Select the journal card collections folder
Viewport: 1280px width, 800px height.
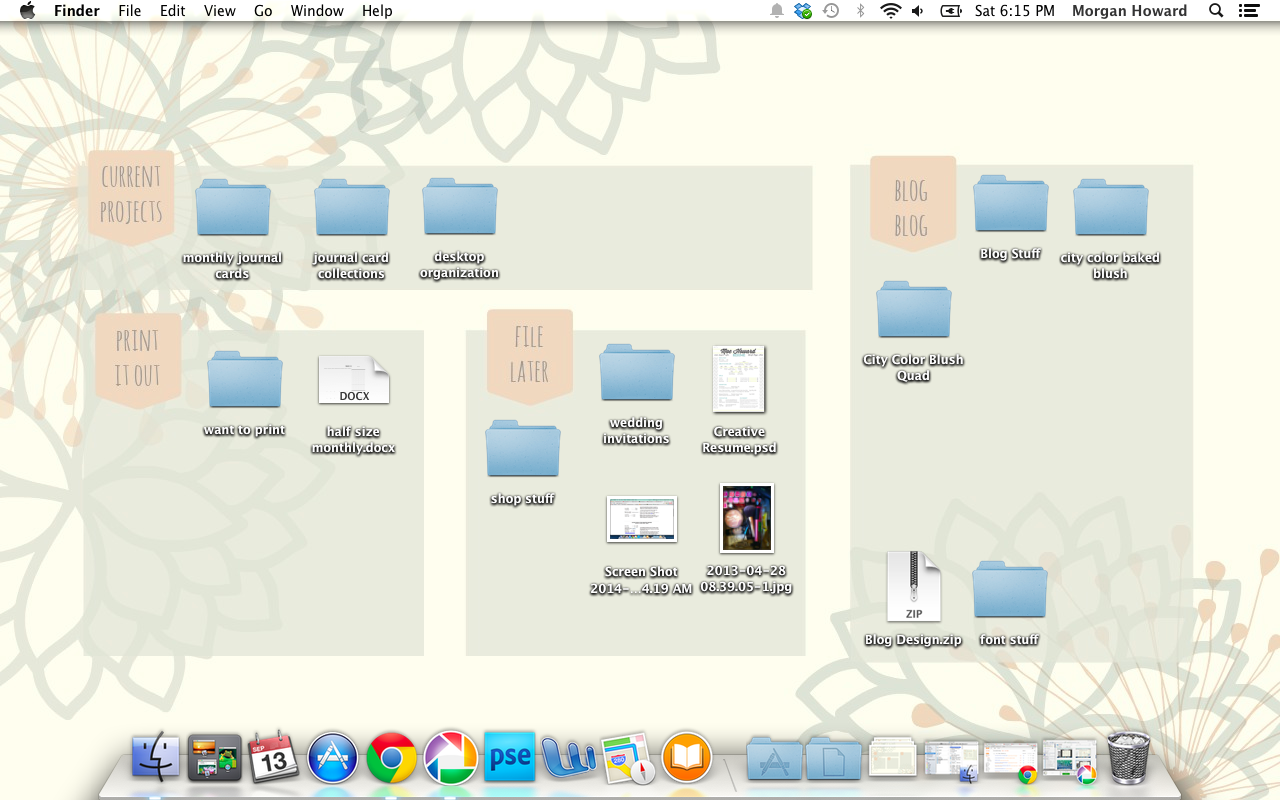click(x=352, y=208)
